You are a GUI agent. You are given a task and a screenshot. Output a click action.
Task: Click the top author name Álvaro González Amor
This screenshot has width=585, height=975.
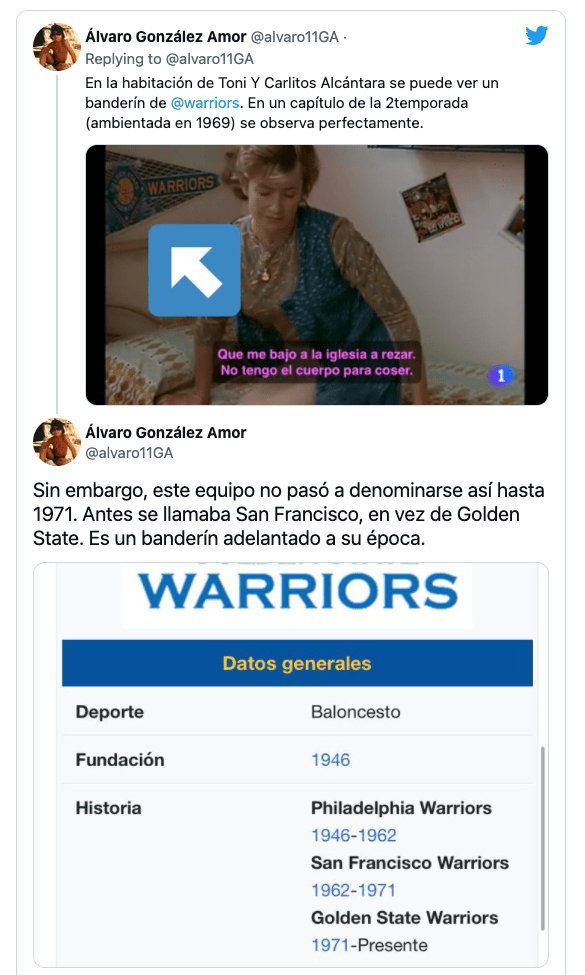point(166,37)
